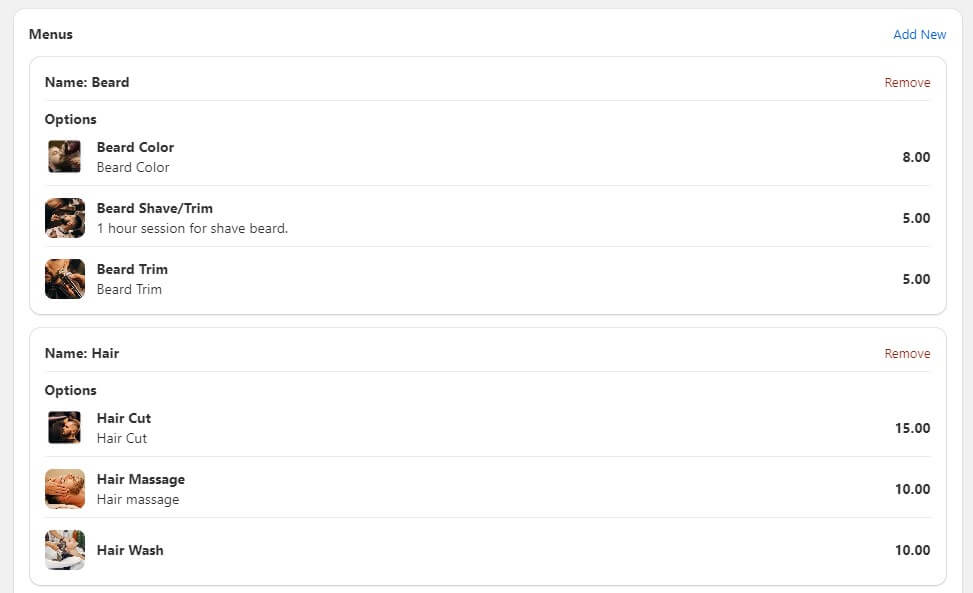Remove the Hair menu
This screenshot has width=973, height=593.
[907, 354]
